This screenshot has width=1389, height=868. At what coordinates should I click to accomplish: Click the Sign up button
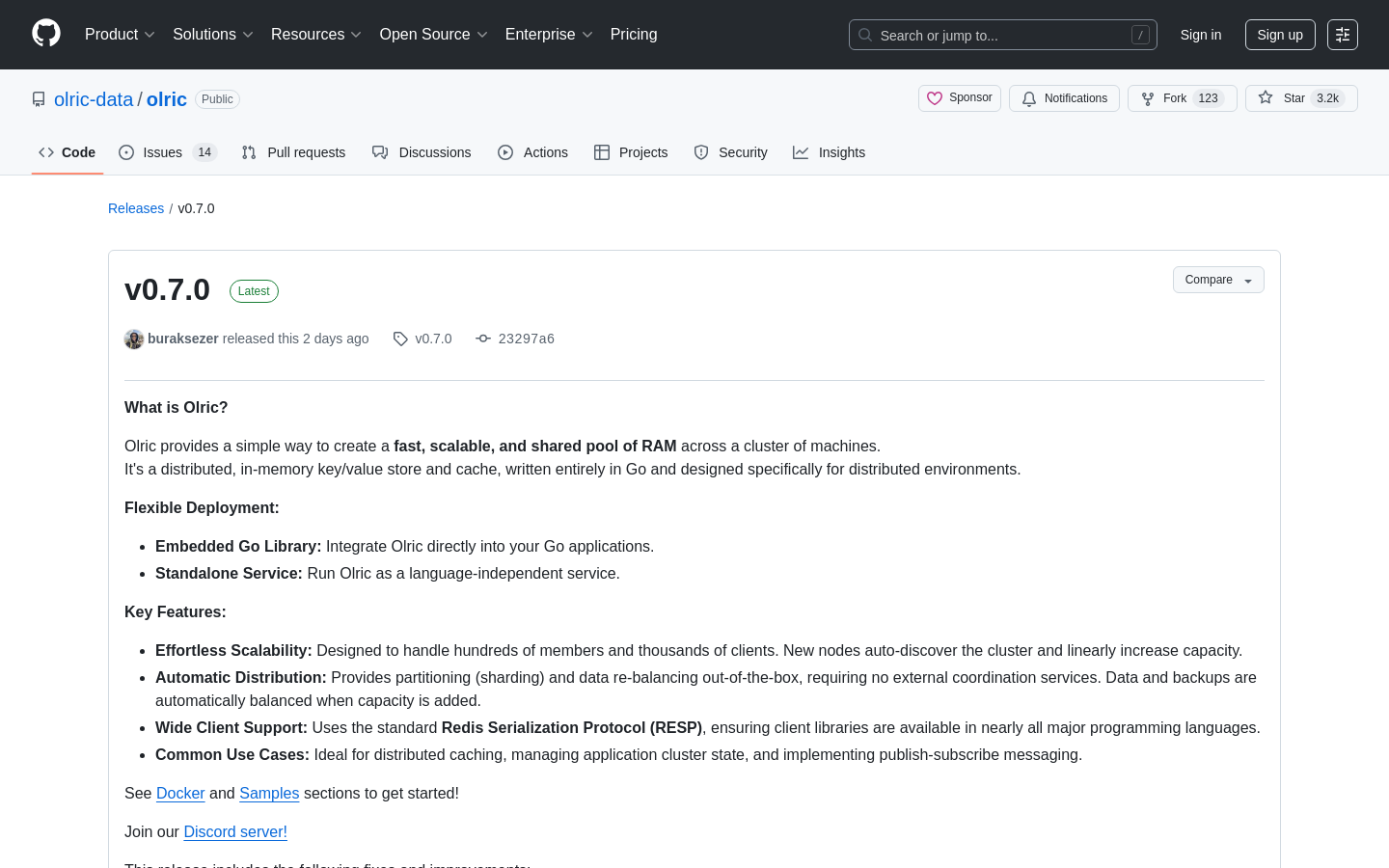coord(1280,35)
